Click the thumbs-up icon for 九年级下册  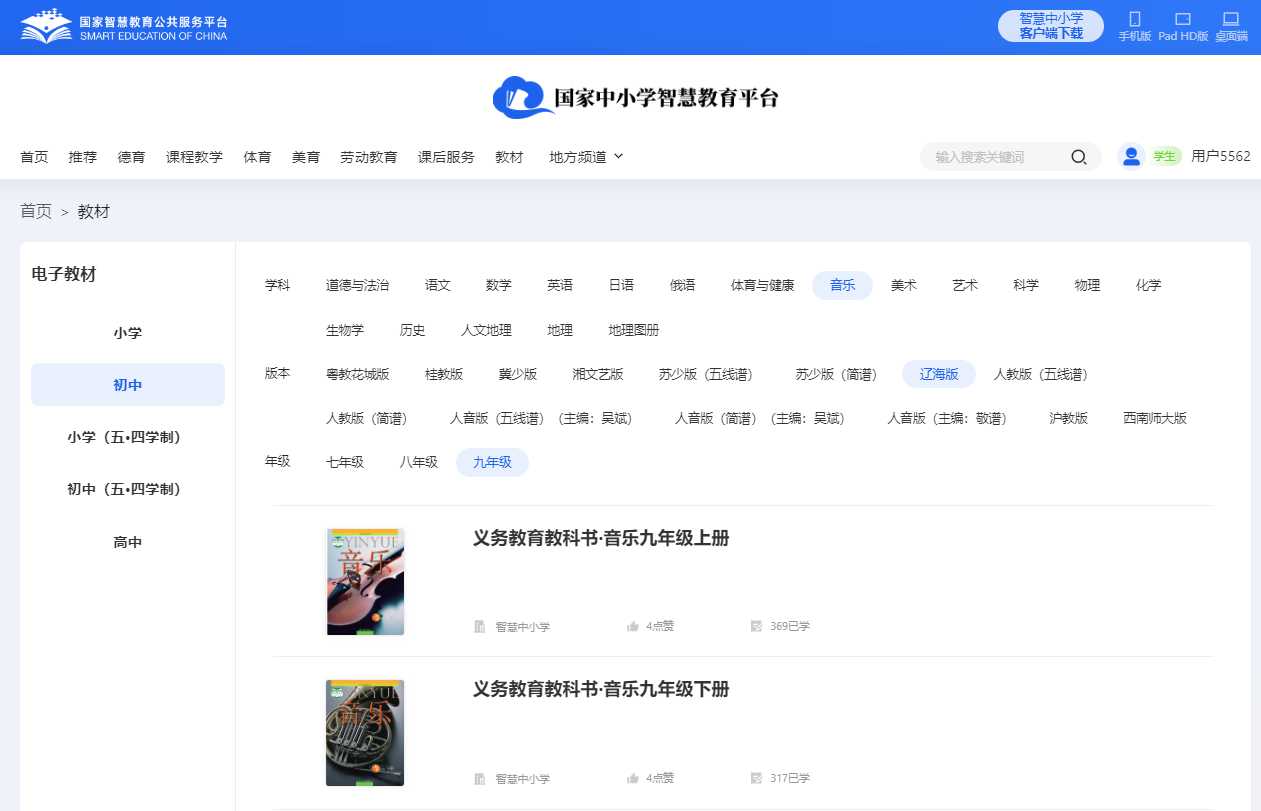pyautogui.click(x=632, y=778)
